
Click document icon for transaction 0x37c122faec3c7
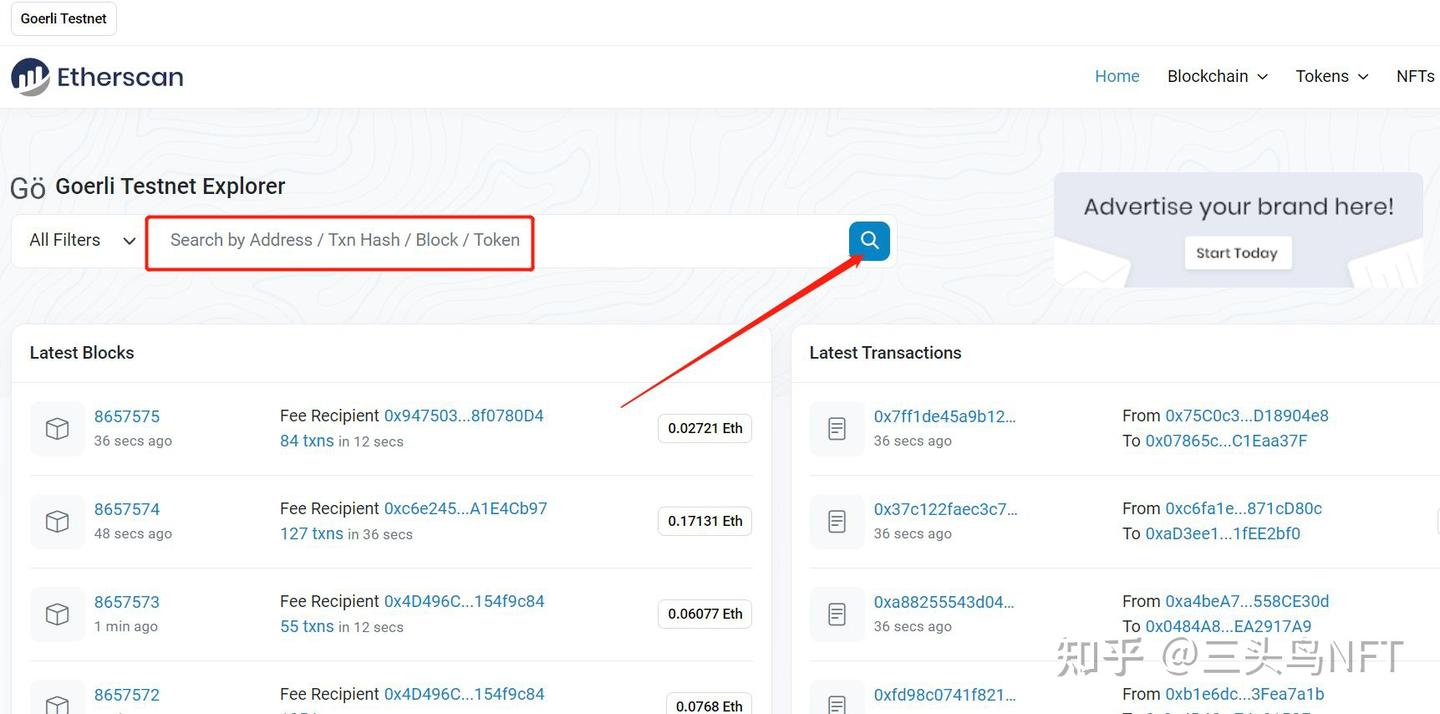click(x=837, y=521)
